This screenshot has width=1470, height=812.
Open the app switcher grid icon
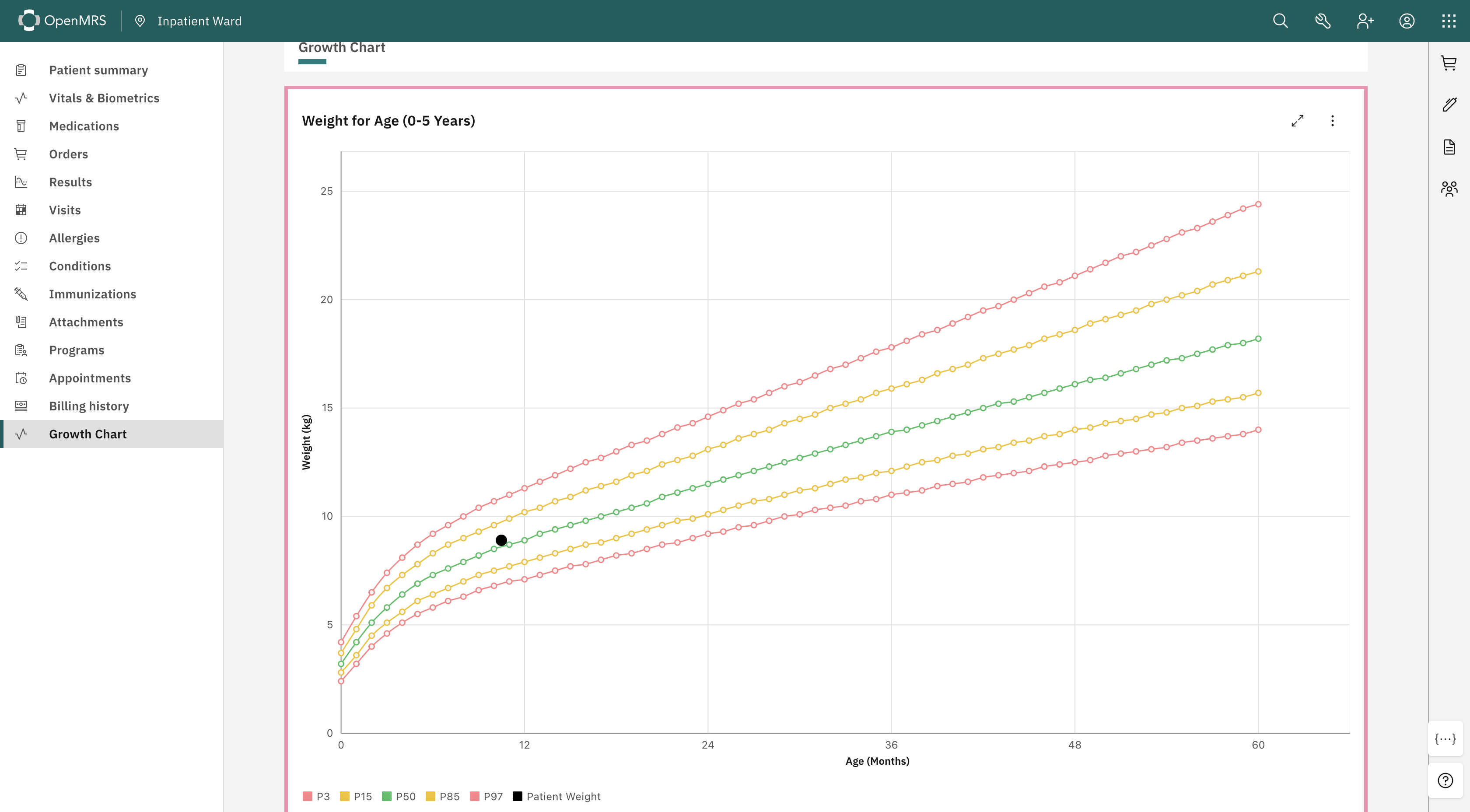[x=1448, y=21]
